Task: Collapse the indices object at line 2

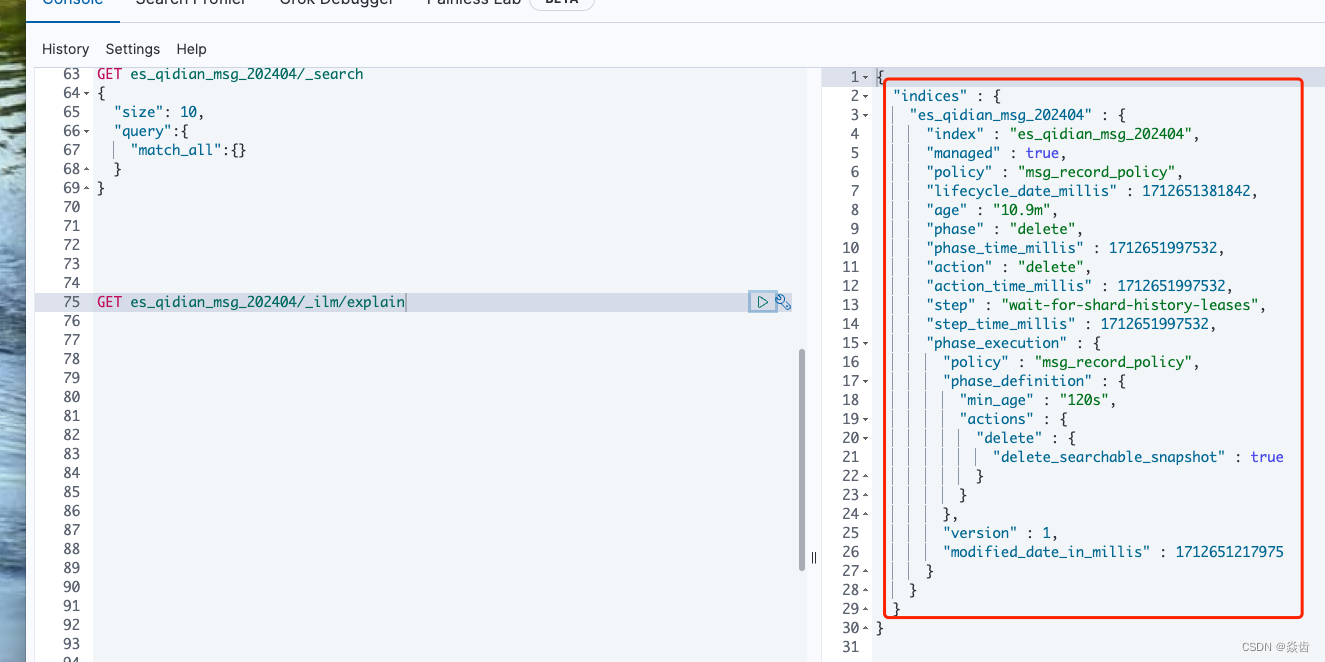Action: tap(863, 95)
